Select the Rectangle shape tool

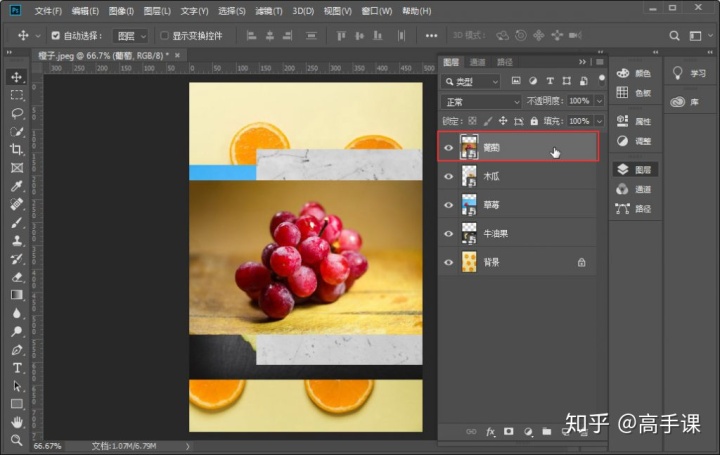click(17, 404)
